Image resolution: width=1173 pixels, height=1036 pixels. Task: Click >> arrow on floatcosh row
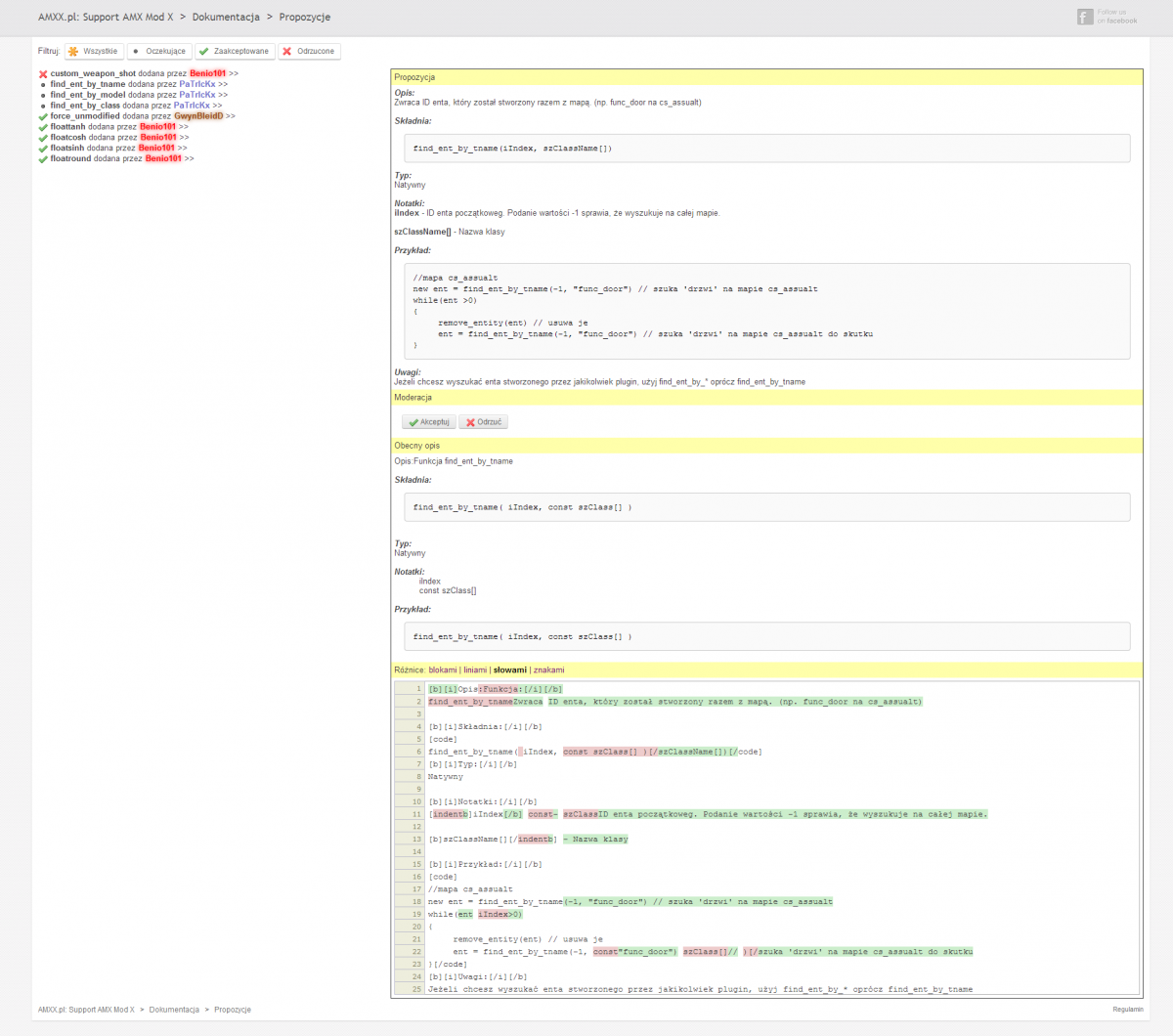point(184,138)
